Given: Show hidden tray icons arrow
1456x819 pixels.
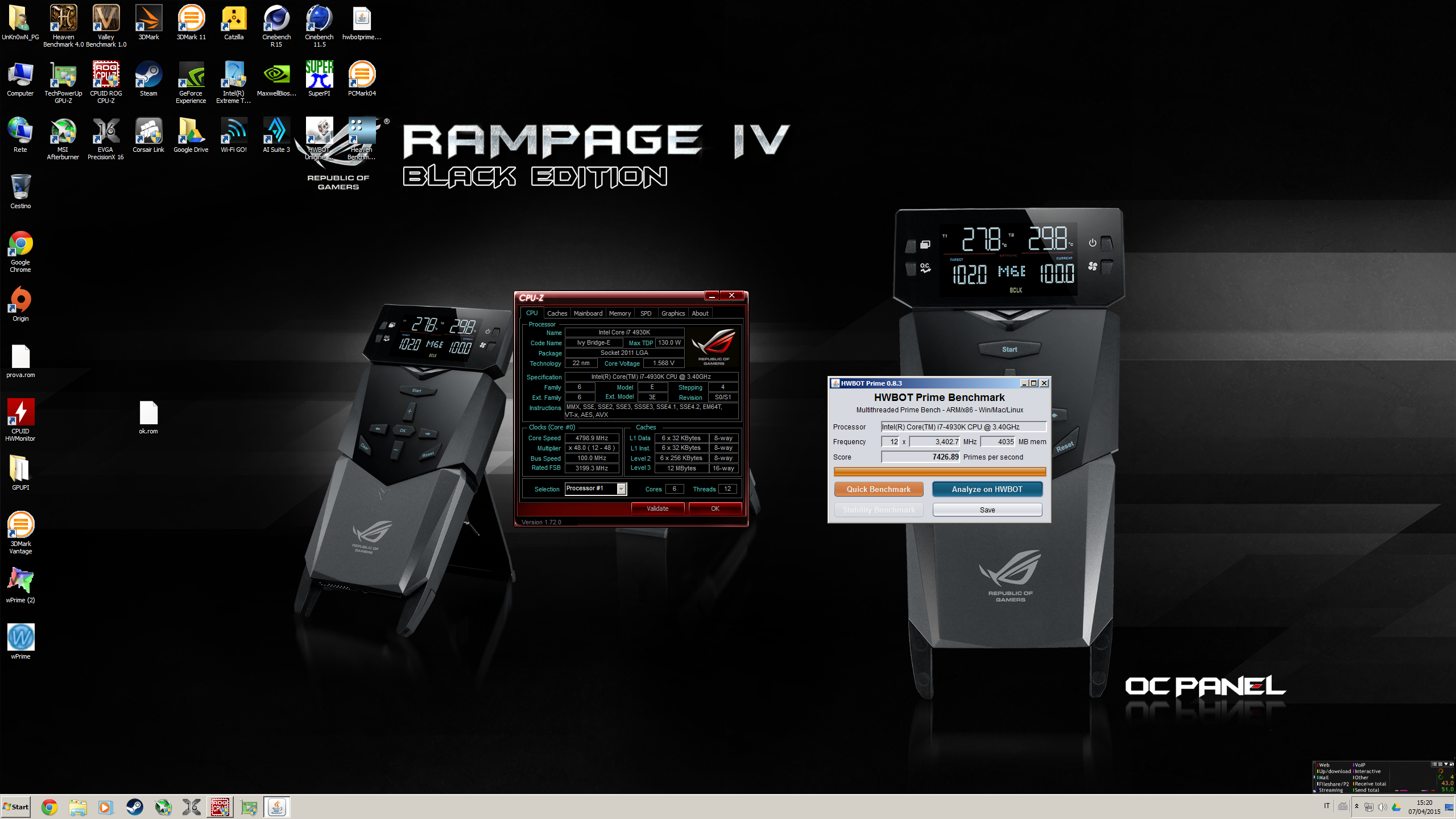Looking at the screenshot, I should 1356,806.
